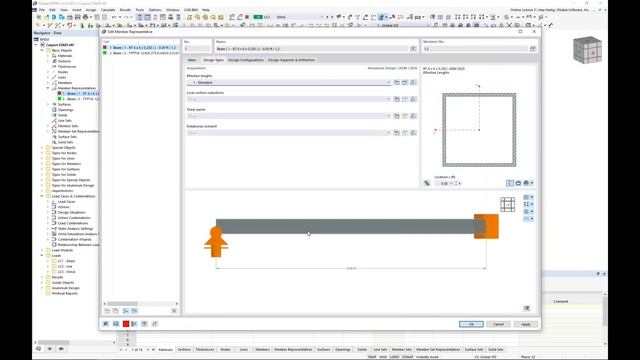This screenshot has width=640, height=360.
Task: Click the view settings icon under section preview
Action: click(518, 183)
